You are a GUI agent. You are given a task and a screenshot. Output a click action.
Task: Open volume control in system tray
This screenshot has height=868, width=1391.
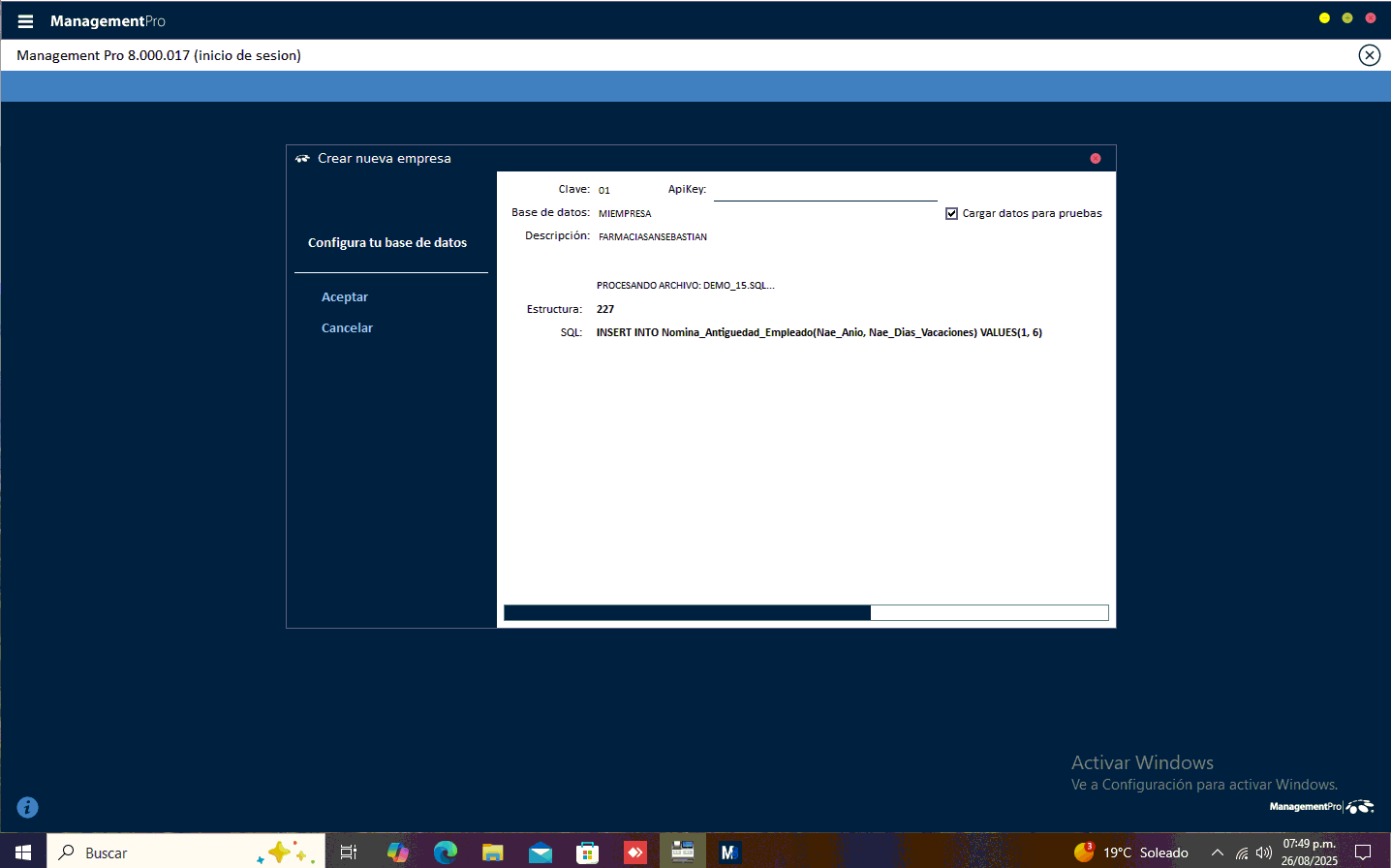(1264, 852)
